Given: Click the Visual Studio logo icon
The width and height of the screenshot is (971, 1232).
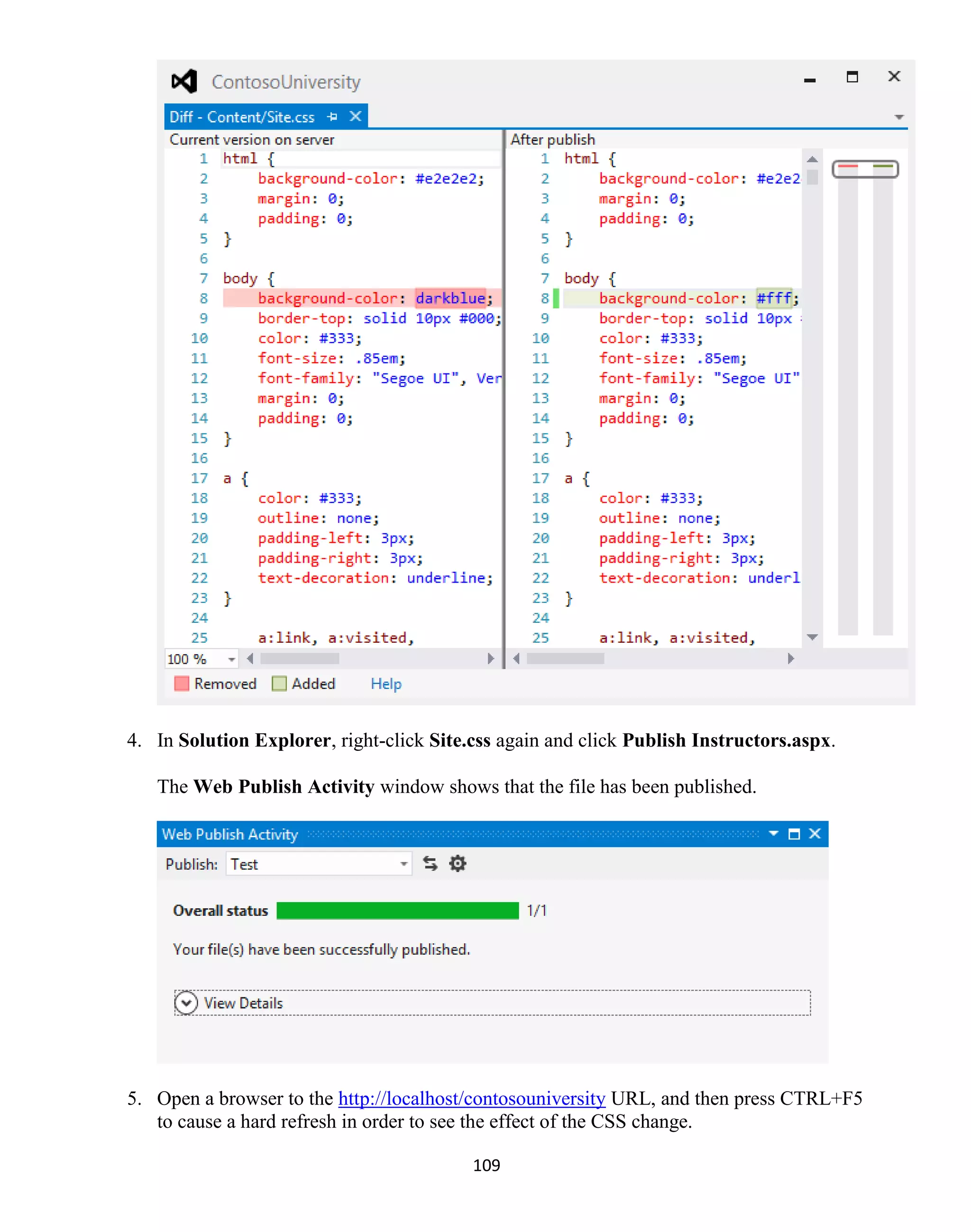Looking at the screenshot, I should (184, 82).
